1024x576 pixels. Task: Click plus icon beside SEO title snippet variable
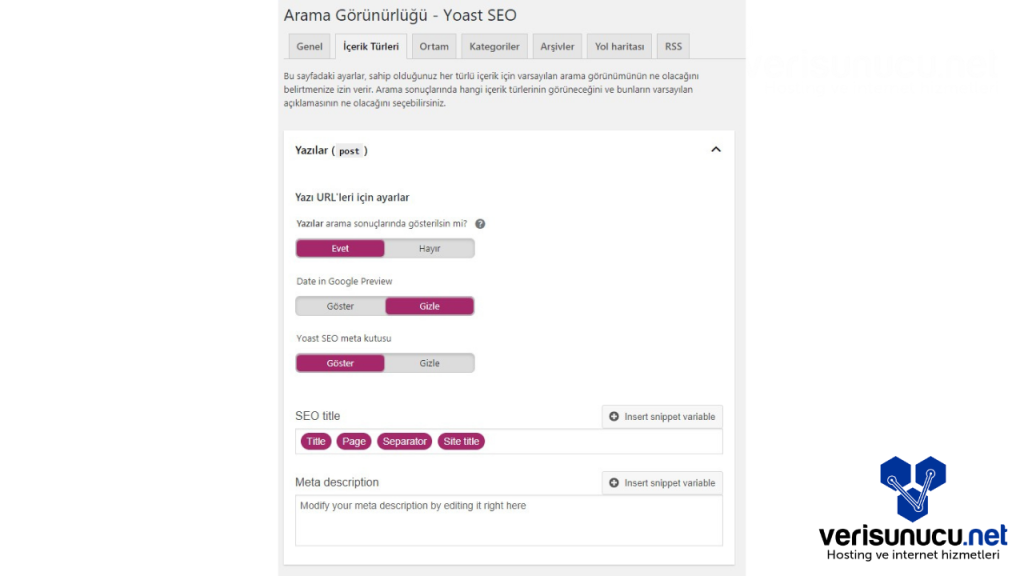click(614, 417)
